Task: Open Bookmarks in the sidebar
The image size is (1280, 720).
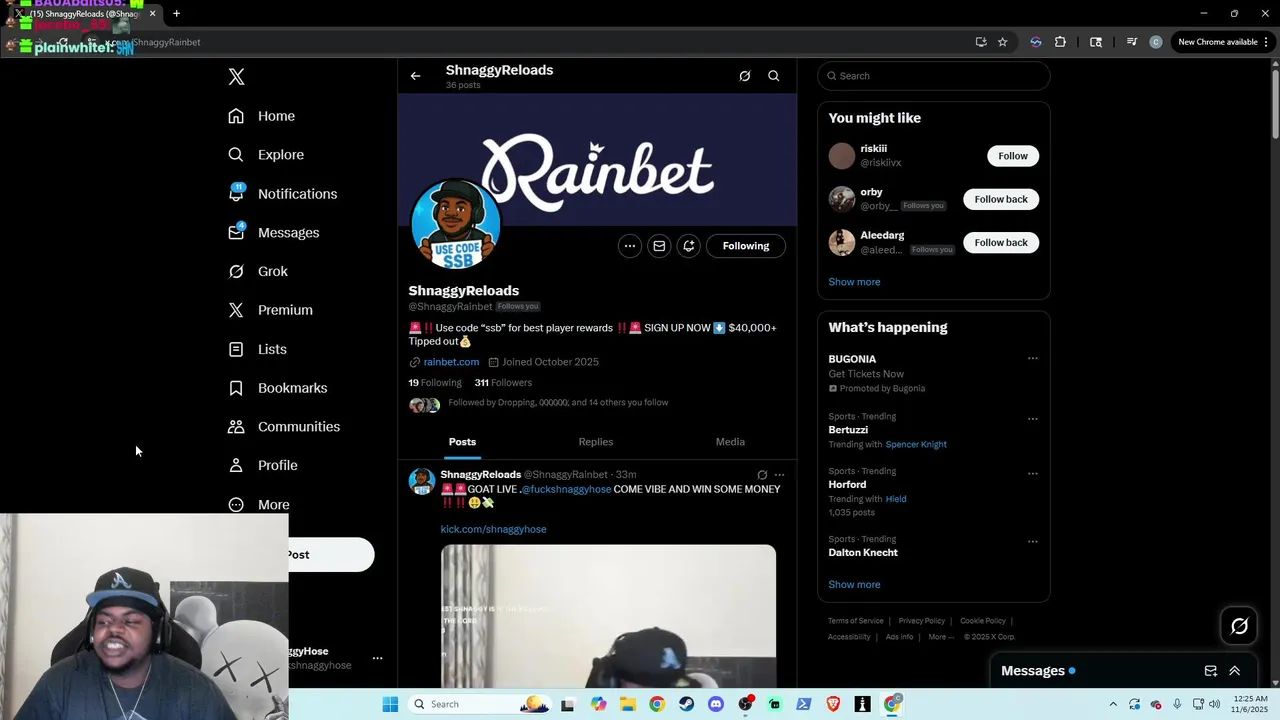Action: (278, 388)
